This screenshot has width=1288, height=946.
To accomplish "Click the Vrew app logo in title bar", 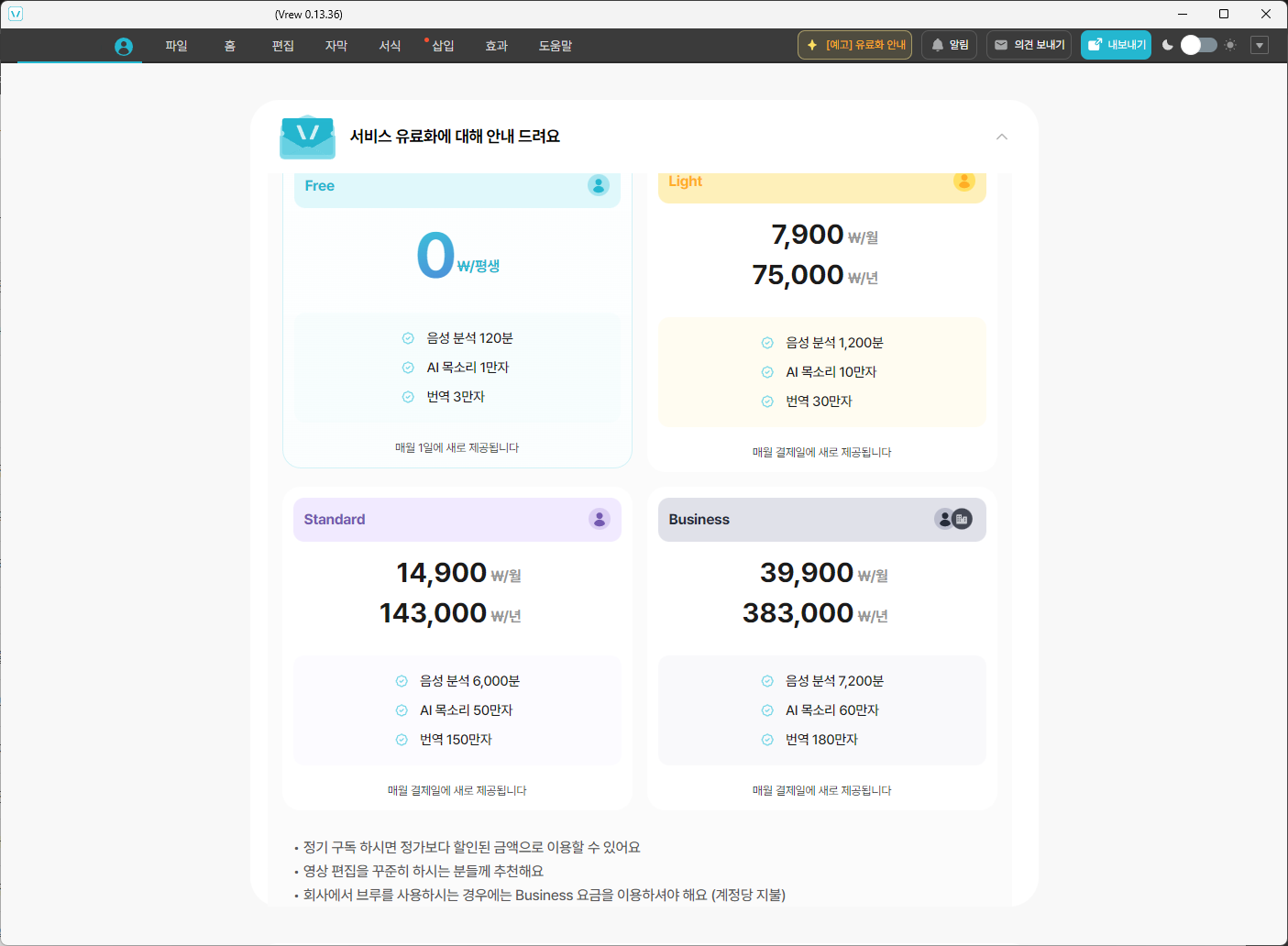I will click(16, 14).
